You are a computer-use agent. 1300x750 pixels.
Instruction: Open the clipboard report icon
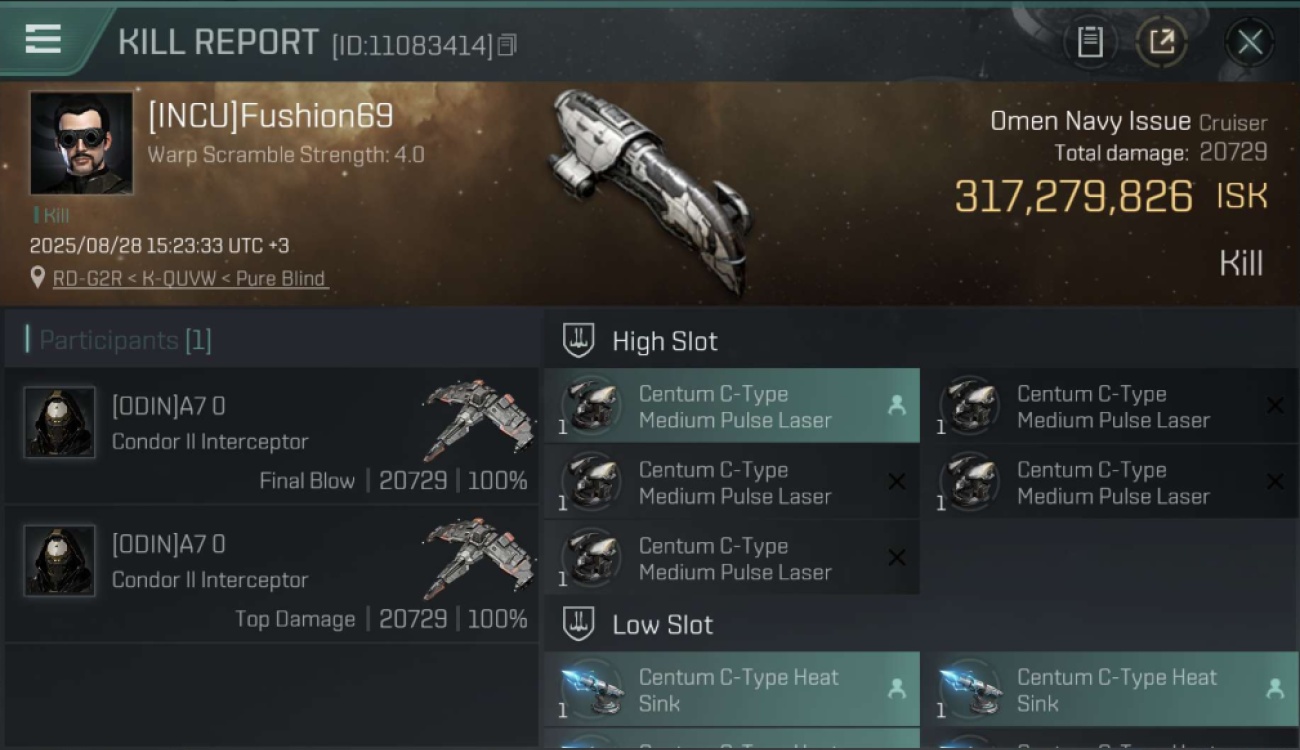pos(1090,42)
